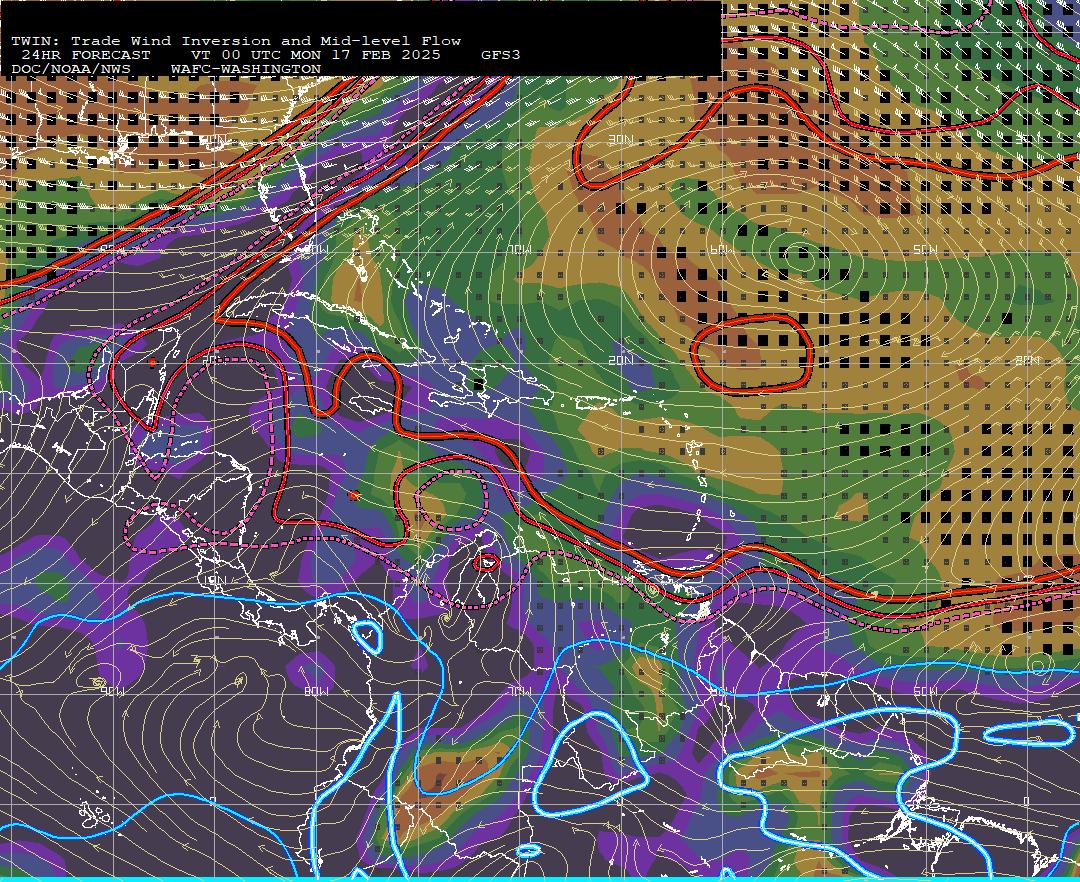Click the '0' latitude label over Brazil

(1028, 801)
